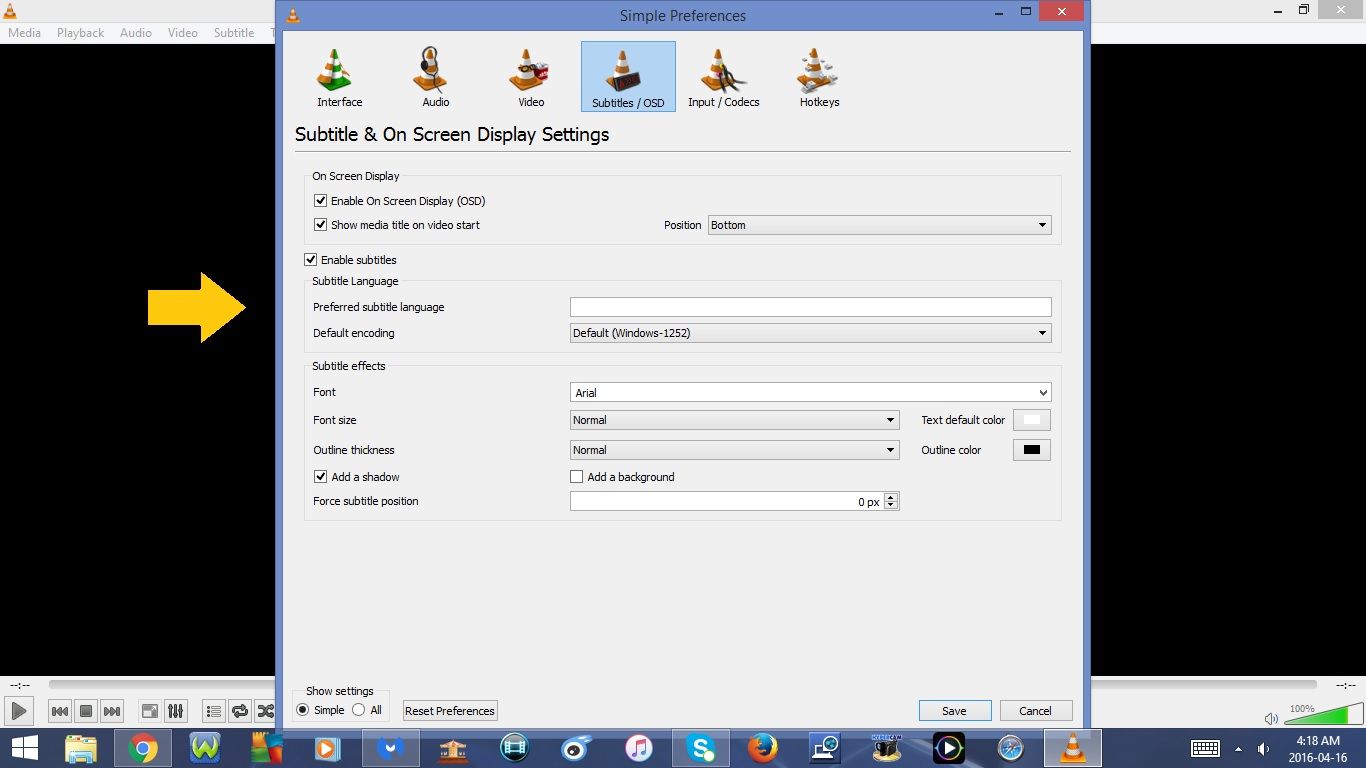The image size is (1366, 768).
Task: Change the Text default color swatch
Action: 1031,419
